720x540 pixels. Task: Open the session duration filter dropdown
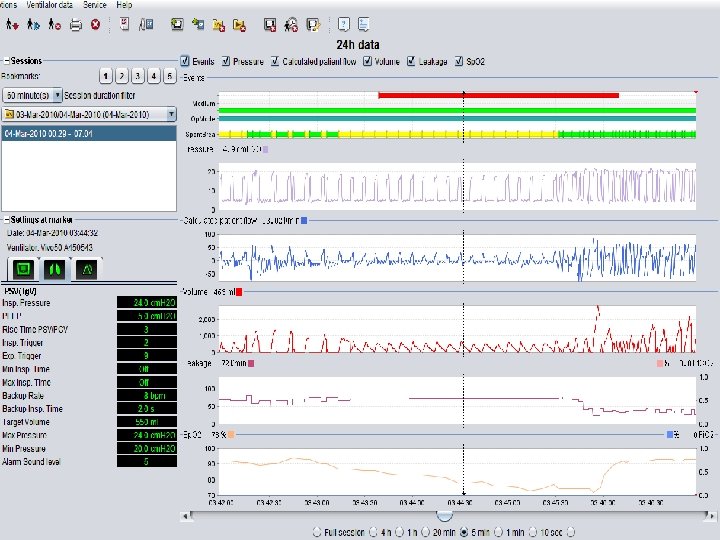pos(58,94)
